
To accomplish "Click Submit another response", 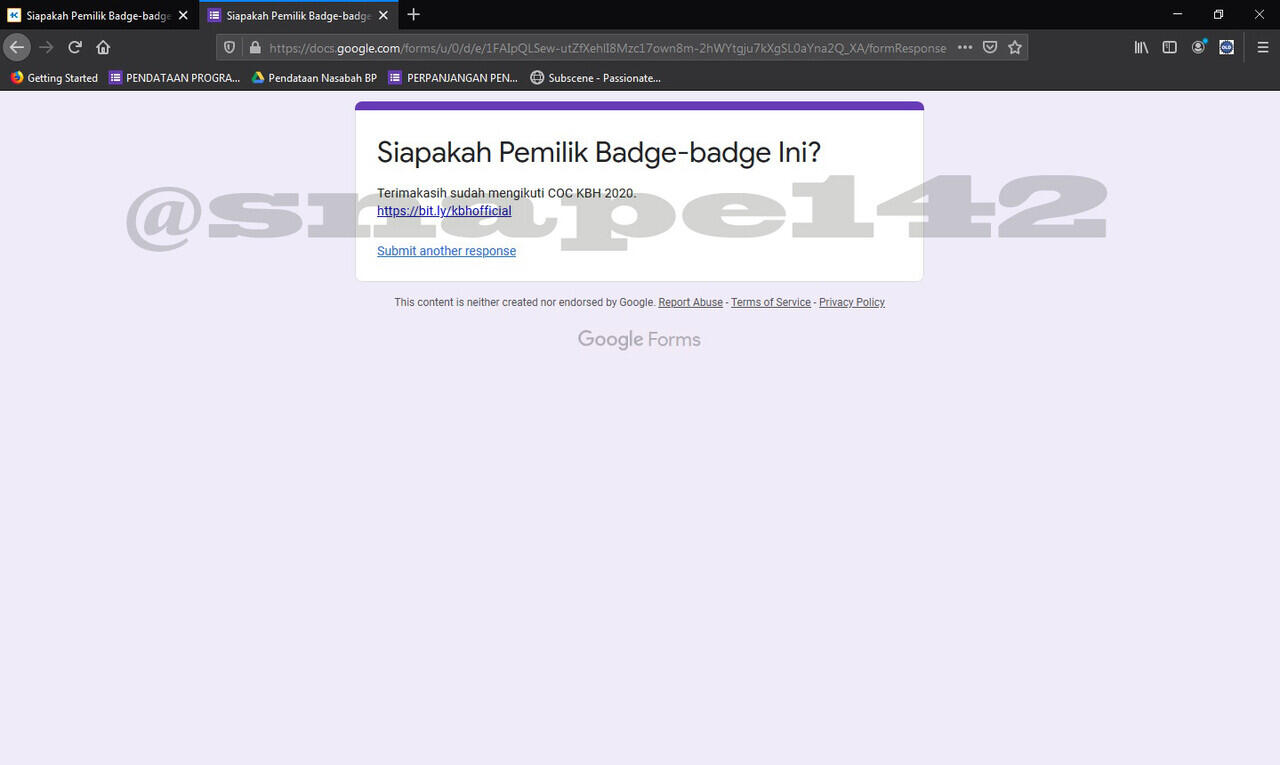I will [x=446, y=251].
